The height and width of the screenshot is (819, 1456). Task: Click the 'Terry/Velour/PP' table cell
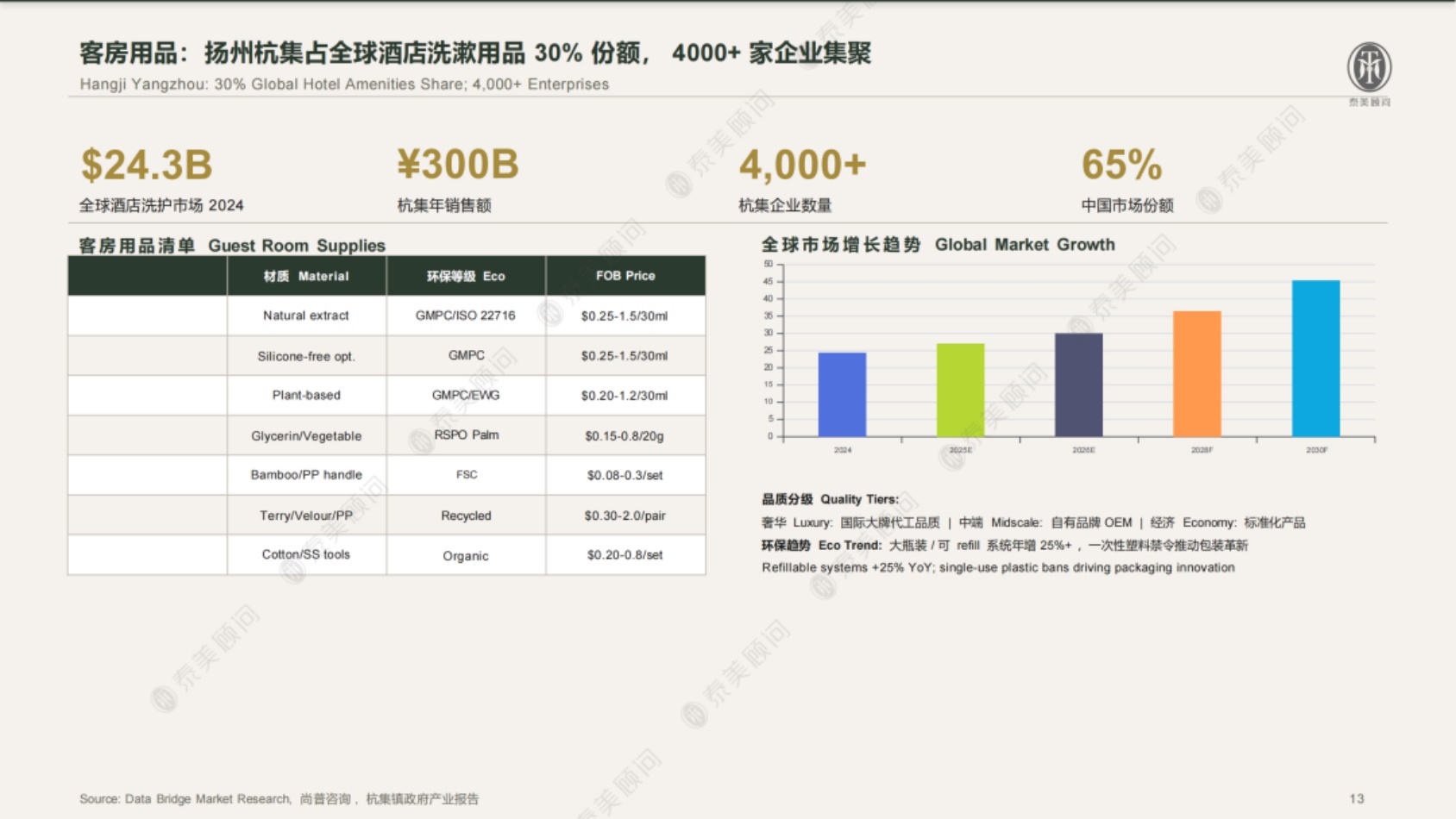(x=306, y=516)
